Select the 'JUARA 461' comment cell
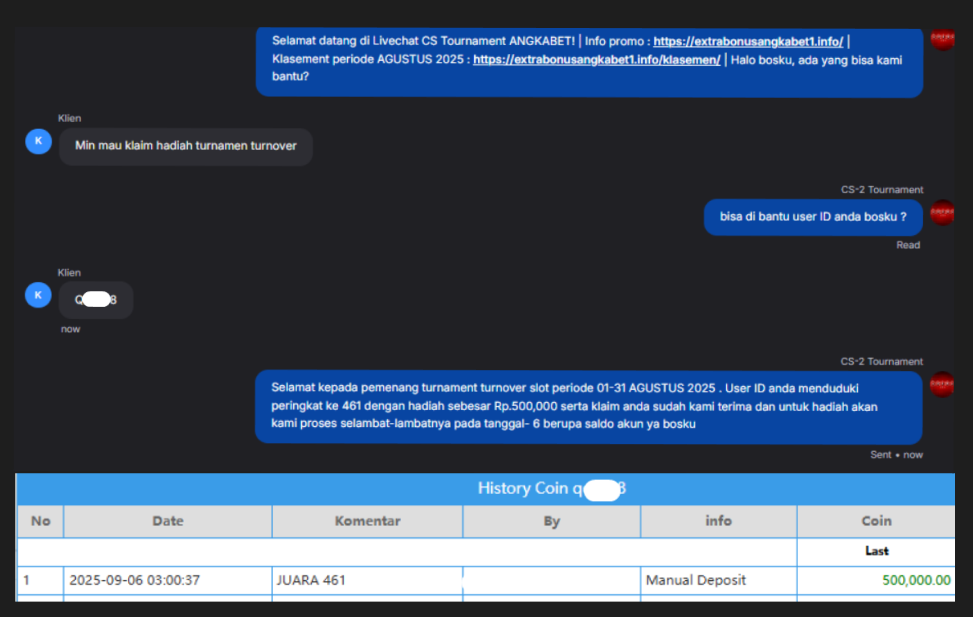The width and height of the screenshot is (973, 617). click(x=367, y=580)
